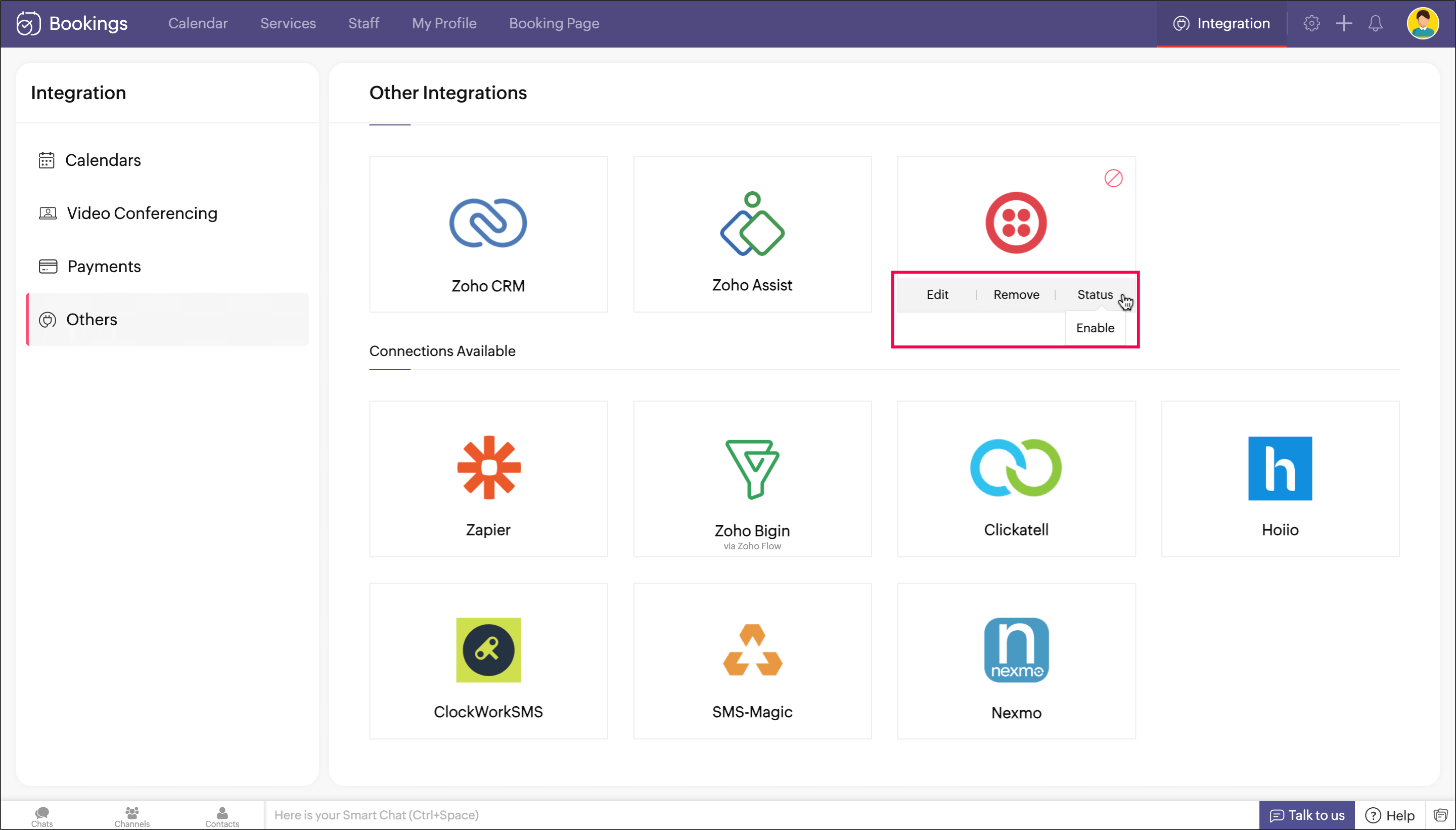Image resolution: width=1456 pixels, height=830 pixels.
Task: Click the Connections Available heading
Action: (442, 351)
